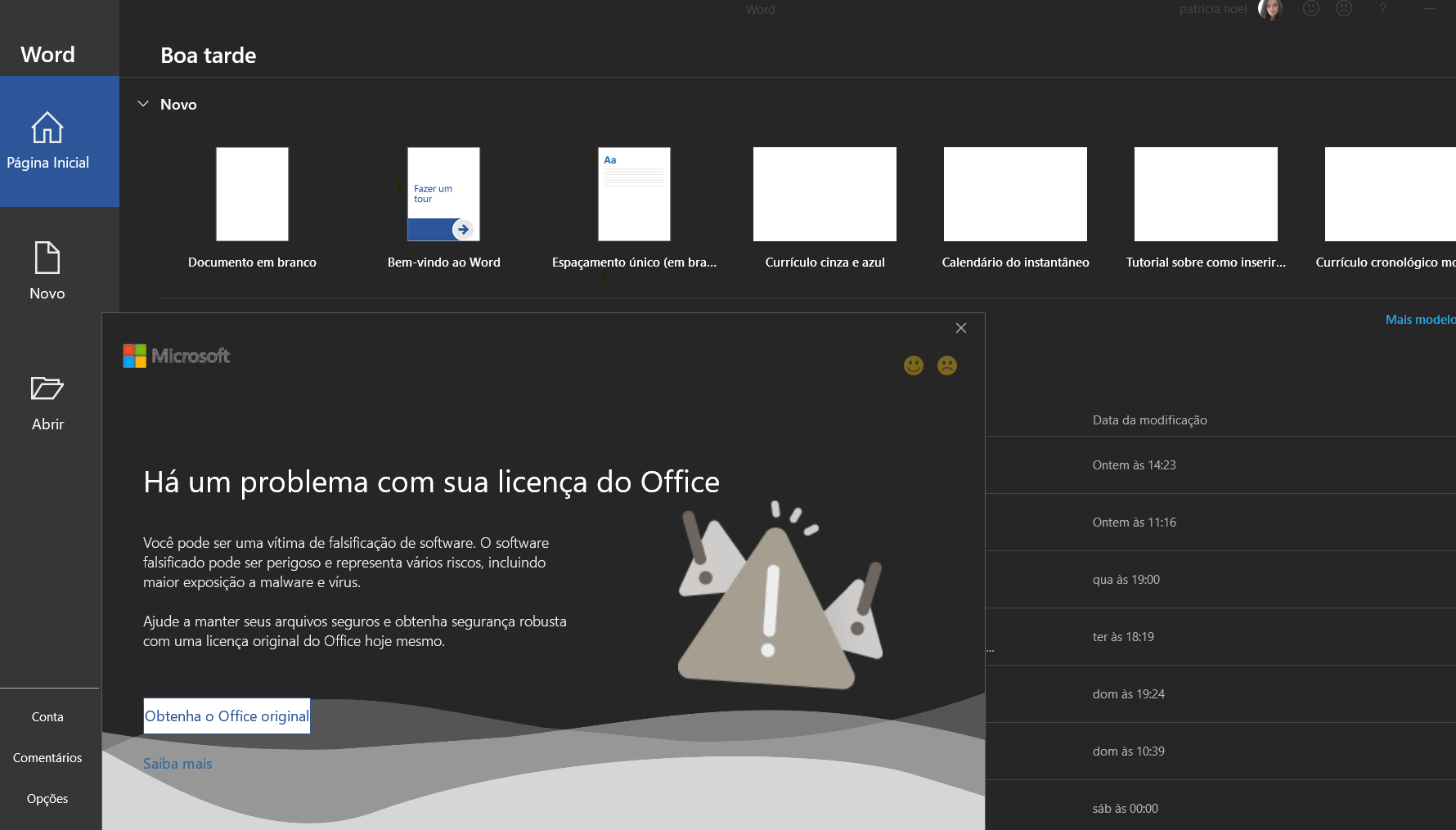Send a frown via title bar sad face
This screenshot has height=830, width=1456.
click(1344, 9)
